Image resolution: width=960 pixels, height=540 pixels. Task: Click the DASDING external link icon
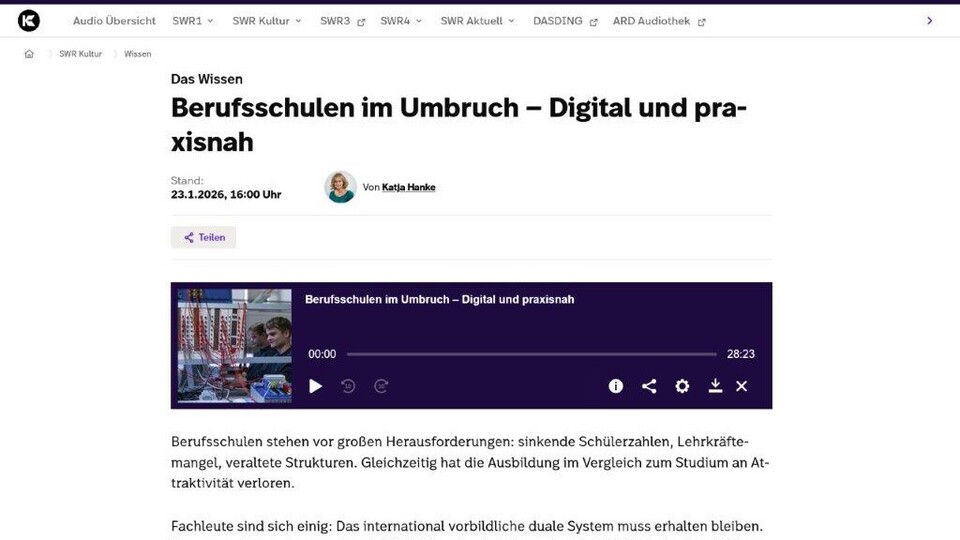coord(593,22)
